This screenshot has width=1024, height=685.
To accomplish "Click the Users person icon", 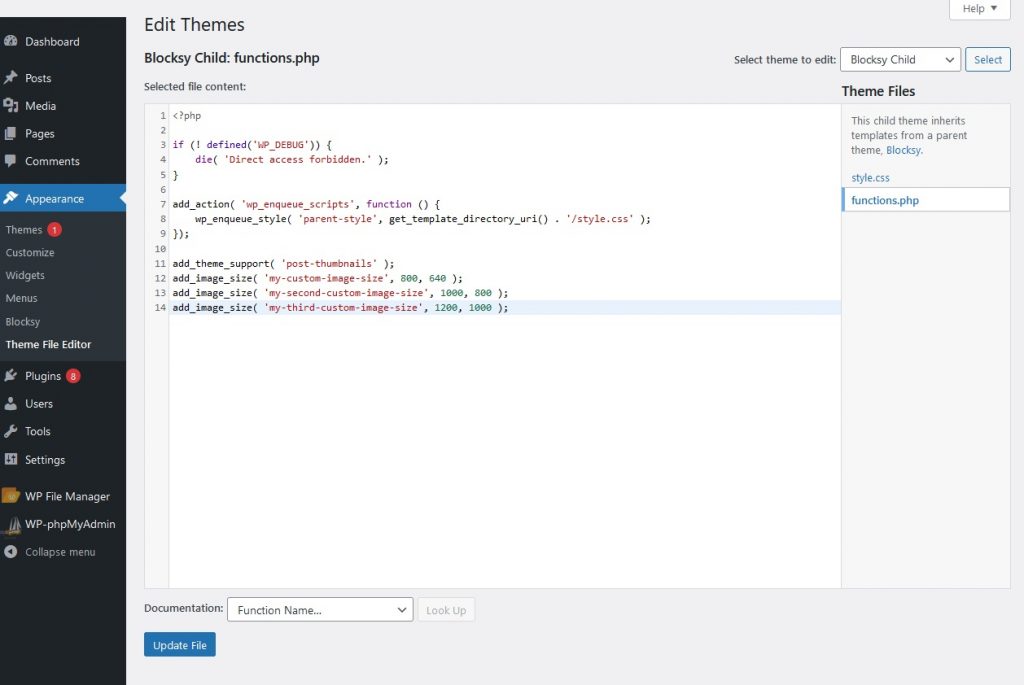I will pos(10,404).
